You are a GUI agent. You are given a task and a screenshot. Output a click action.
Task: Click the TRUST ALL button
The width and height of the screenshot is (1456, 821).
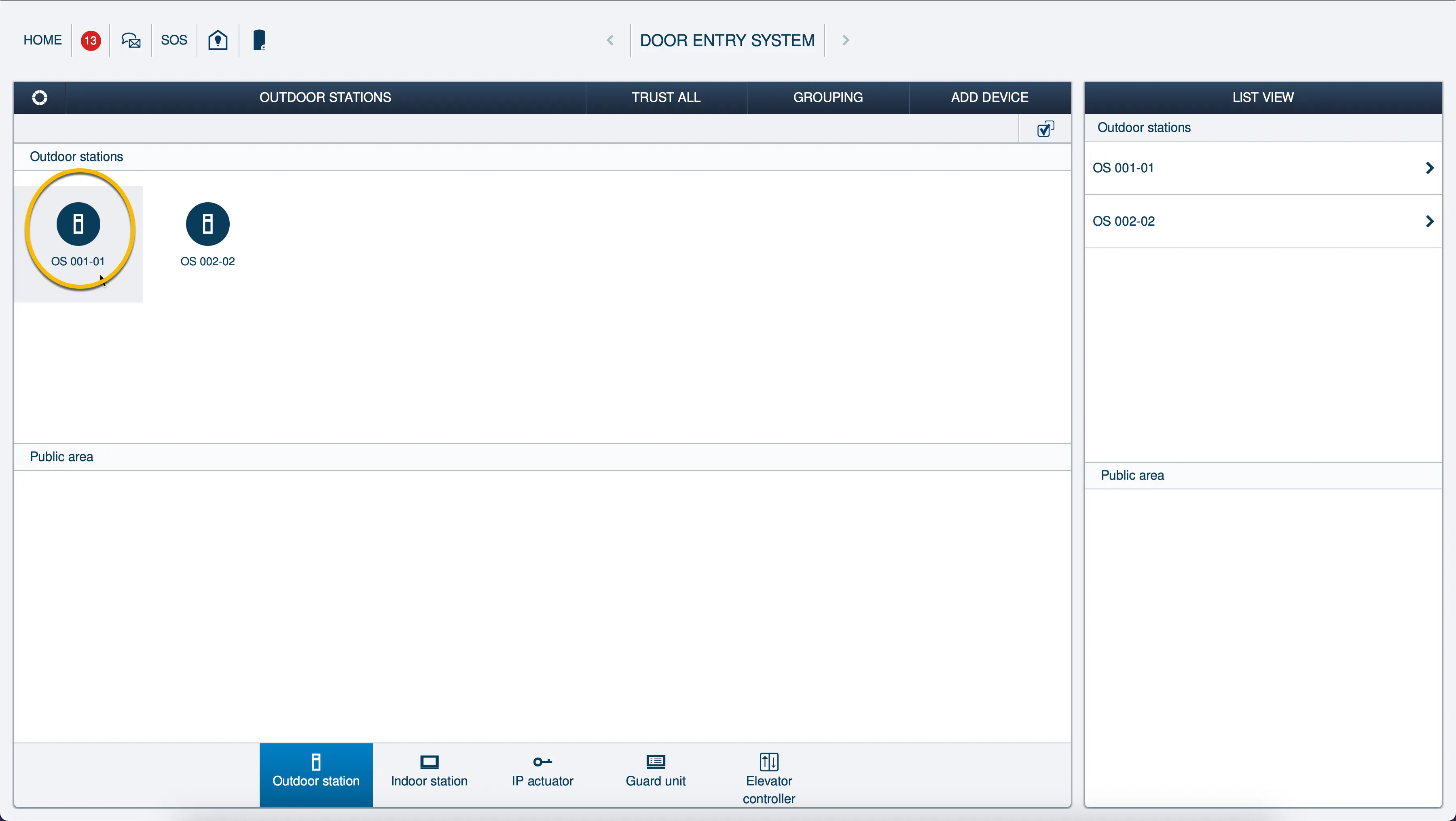pos(667,97)
